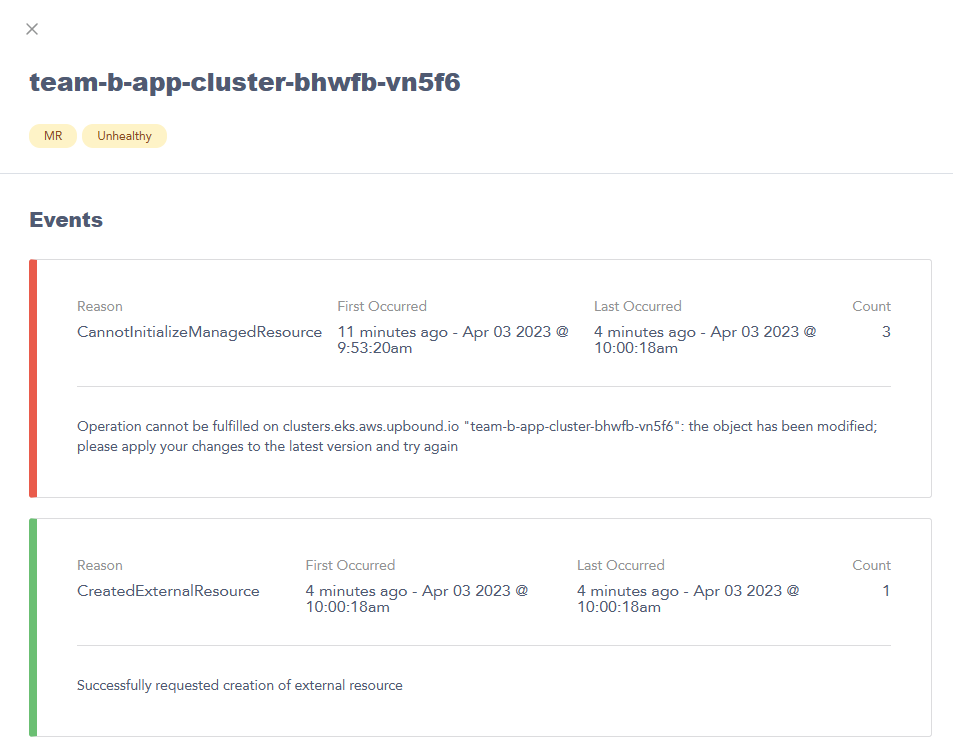Toggle the MR label on the cluster
Screen dimensions: 953x747
(52, 135)
